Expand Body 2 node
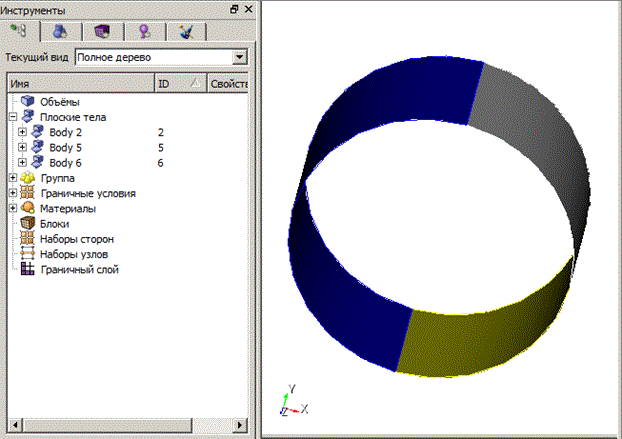This screenshot has width=622, height=439. coord(23,132)
